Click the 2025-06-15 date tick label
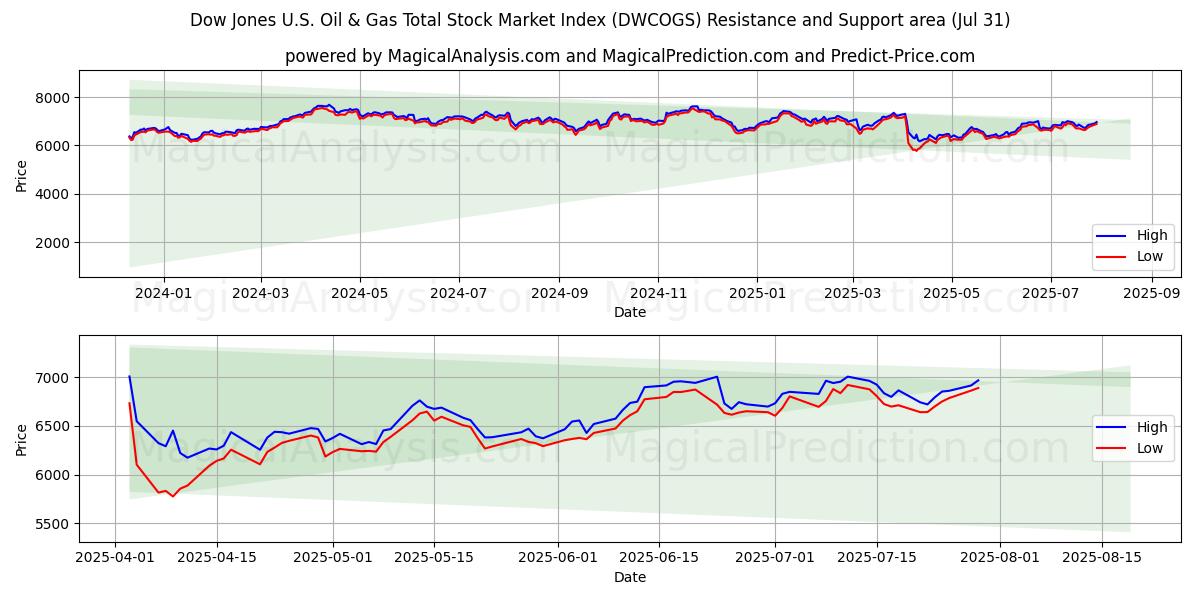 pyautogui.click(x=659, y=558)
